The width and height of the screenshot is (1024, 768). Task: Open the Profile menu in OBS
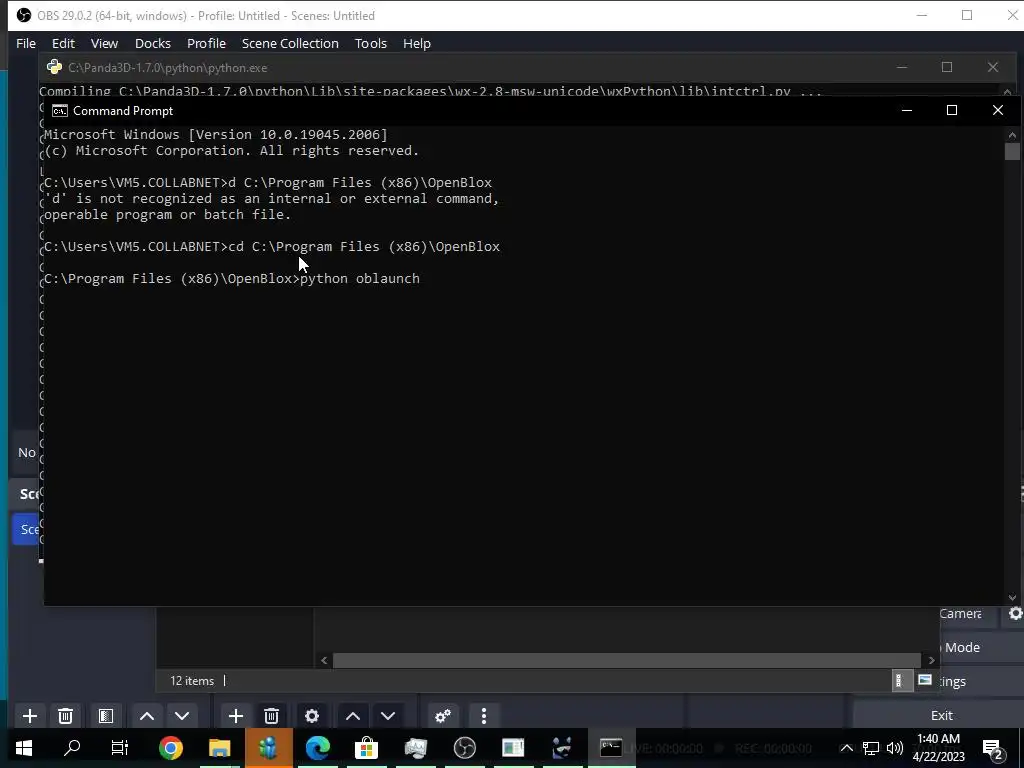coord(206,43)
